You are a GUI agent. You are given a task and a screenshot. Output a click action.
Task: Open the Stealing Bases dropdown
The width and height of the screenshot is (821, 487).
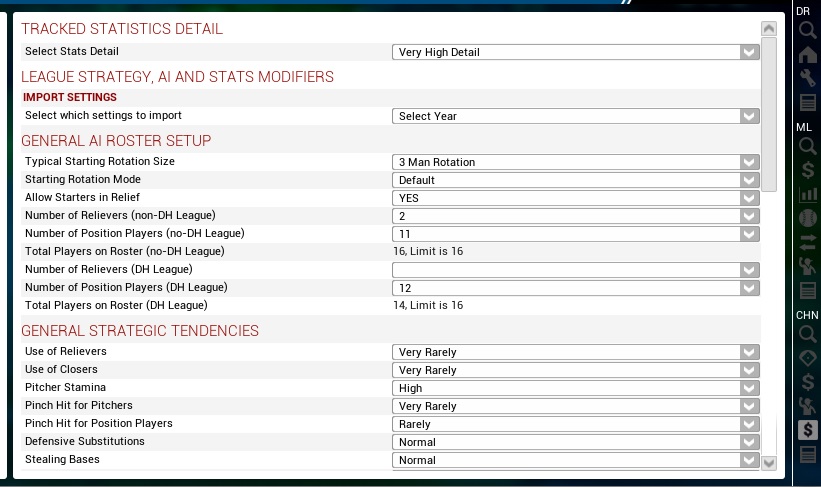pos(575,460)
